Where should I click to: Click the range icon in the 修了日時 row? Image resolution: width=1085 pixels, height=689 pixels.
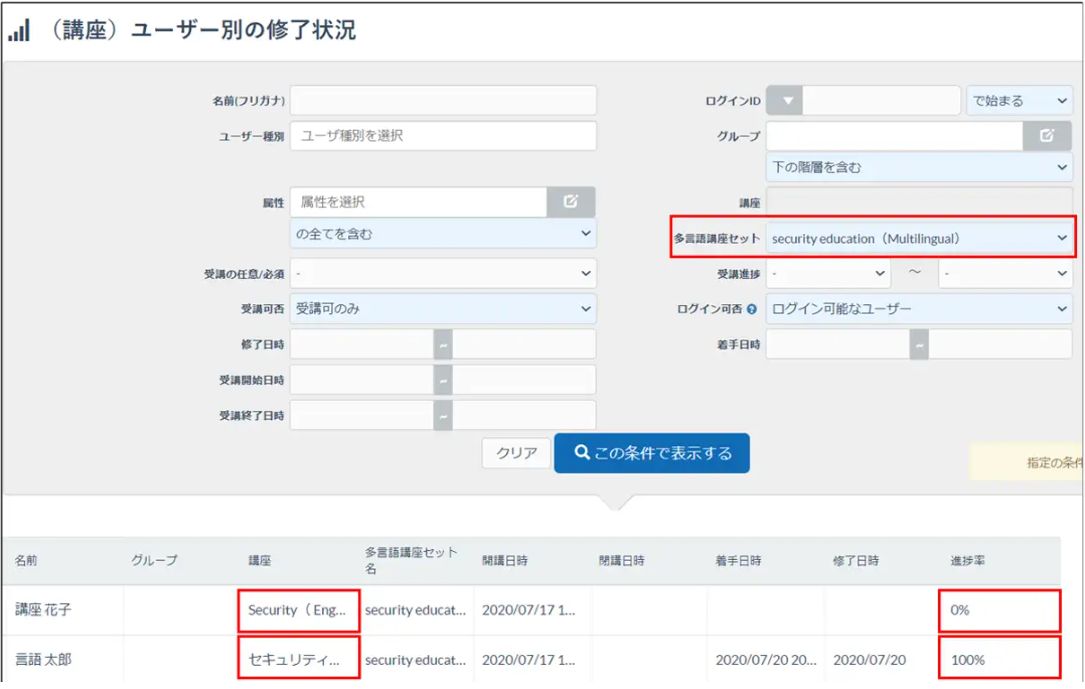[x=443, y=344]
